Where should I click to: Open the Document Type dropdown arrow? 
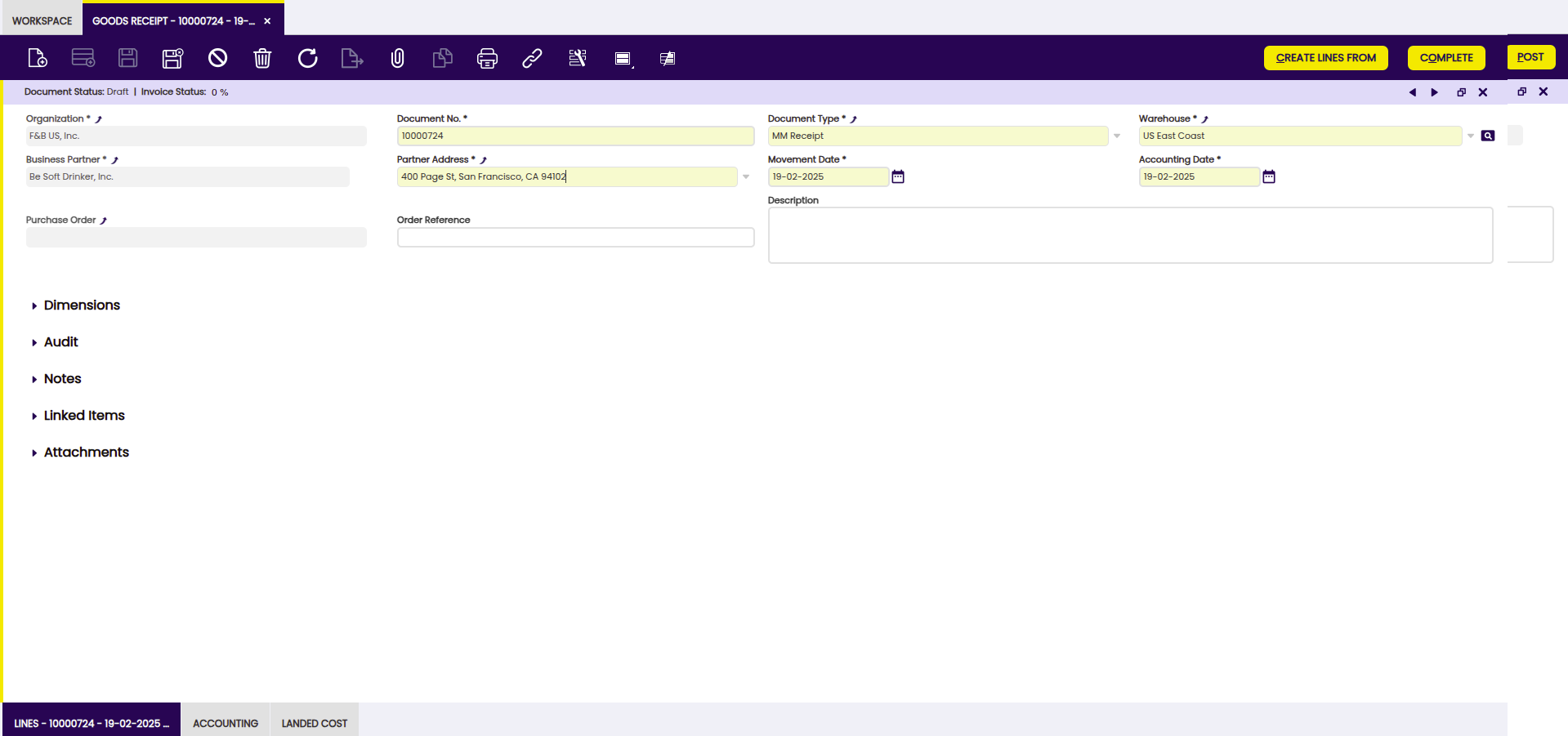coord(1117,136)
